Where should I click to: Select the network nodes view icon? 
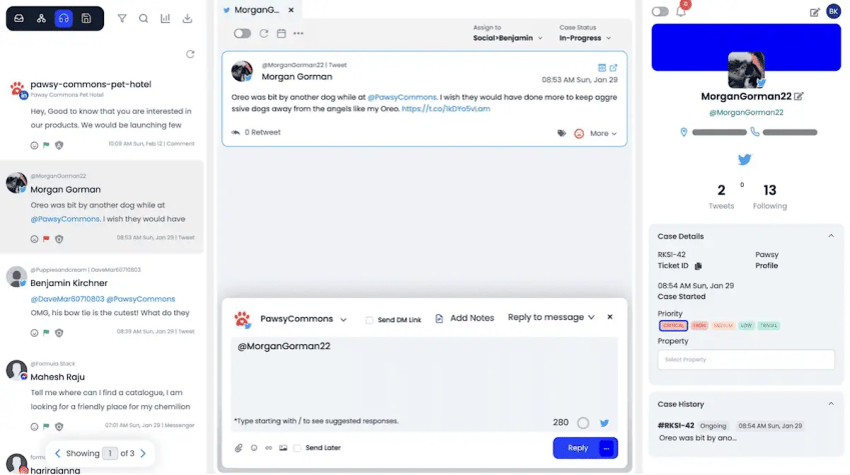coord(41,18)
